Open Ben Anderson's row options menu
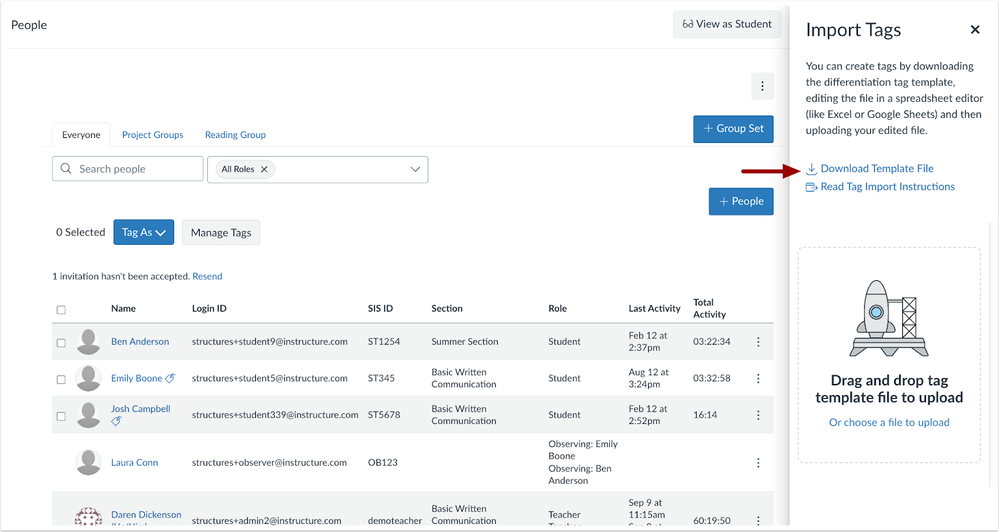The width and height of the screenshot is (999, 532). click(758, 342)
